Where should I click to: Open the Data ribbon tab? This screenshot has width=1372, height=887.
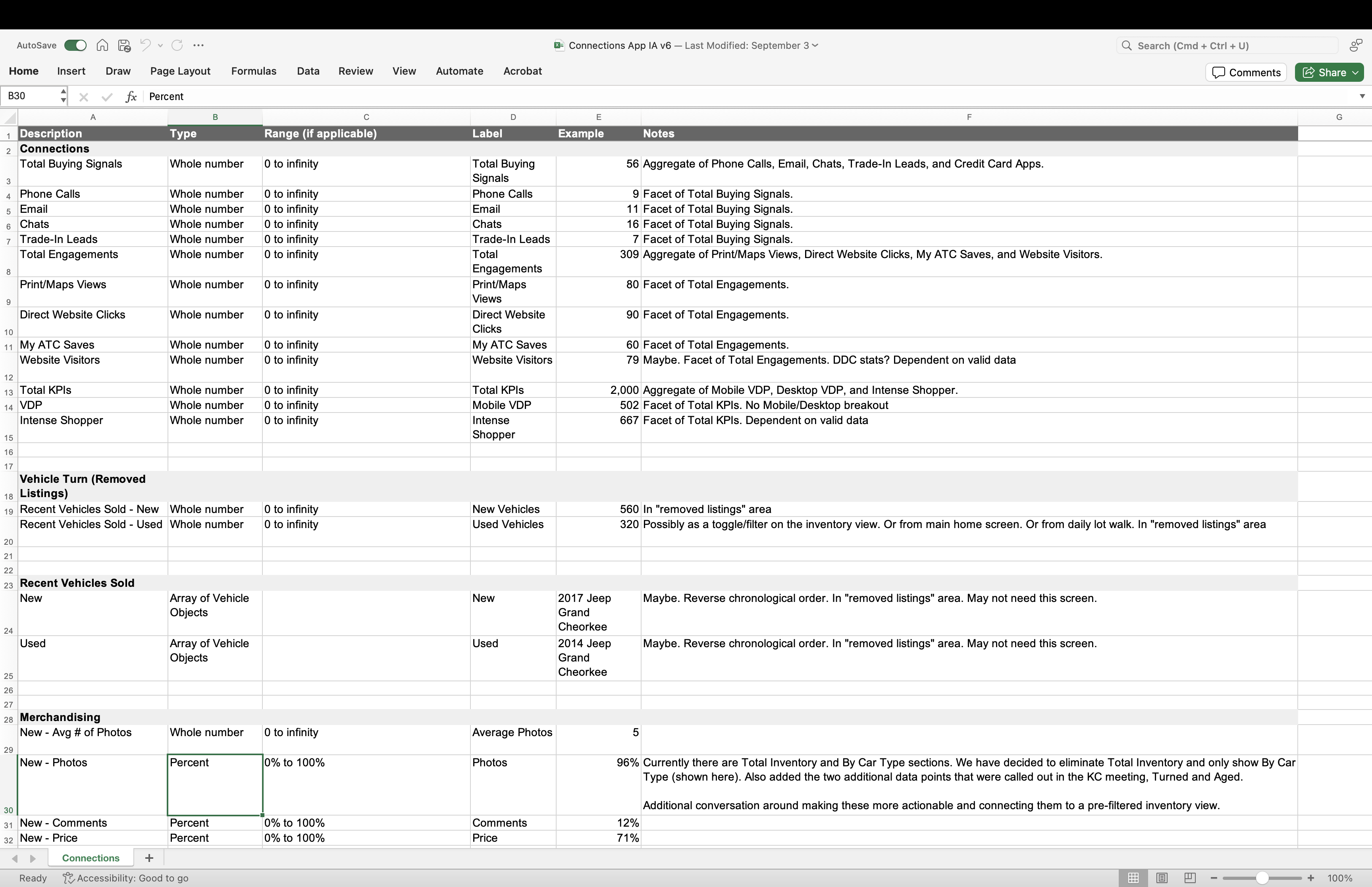[x=308, y=71]
